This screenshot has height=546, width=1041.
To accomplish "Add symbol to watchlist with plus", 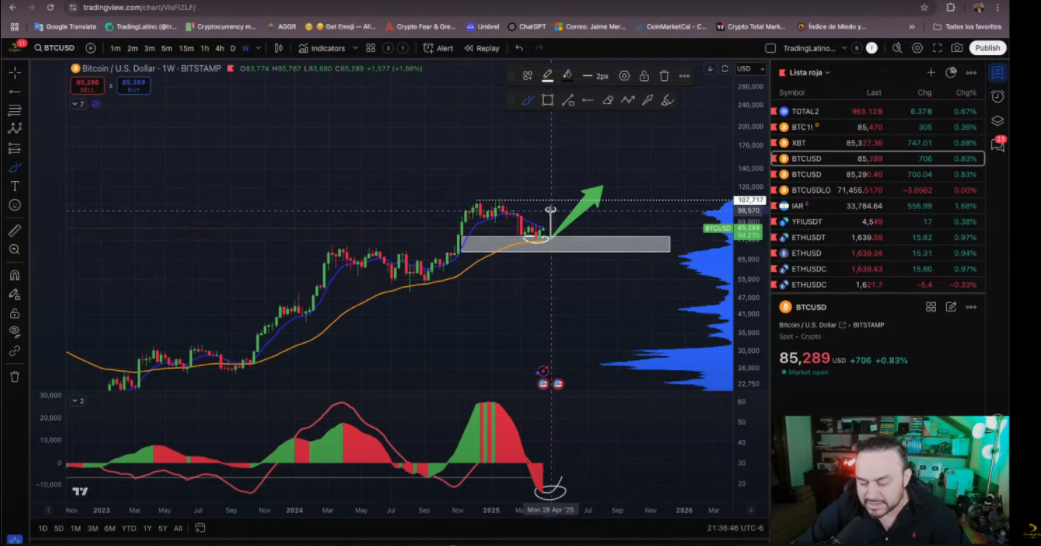I will pyautogui.click(x=931, y=72).
